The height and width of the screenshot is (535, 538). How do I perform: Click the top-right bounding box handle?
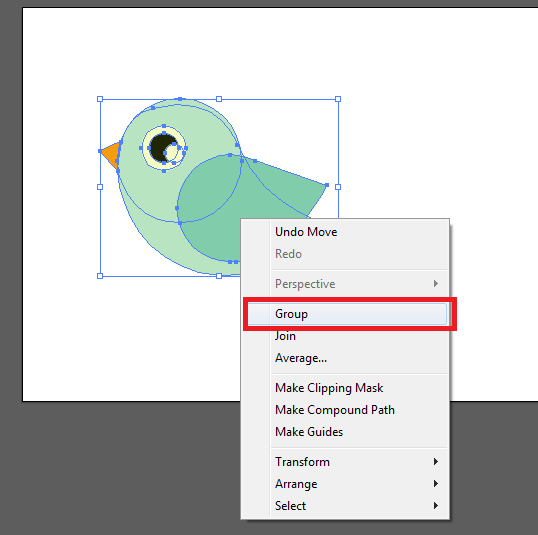pyautogui.click(x=338, y=99)
